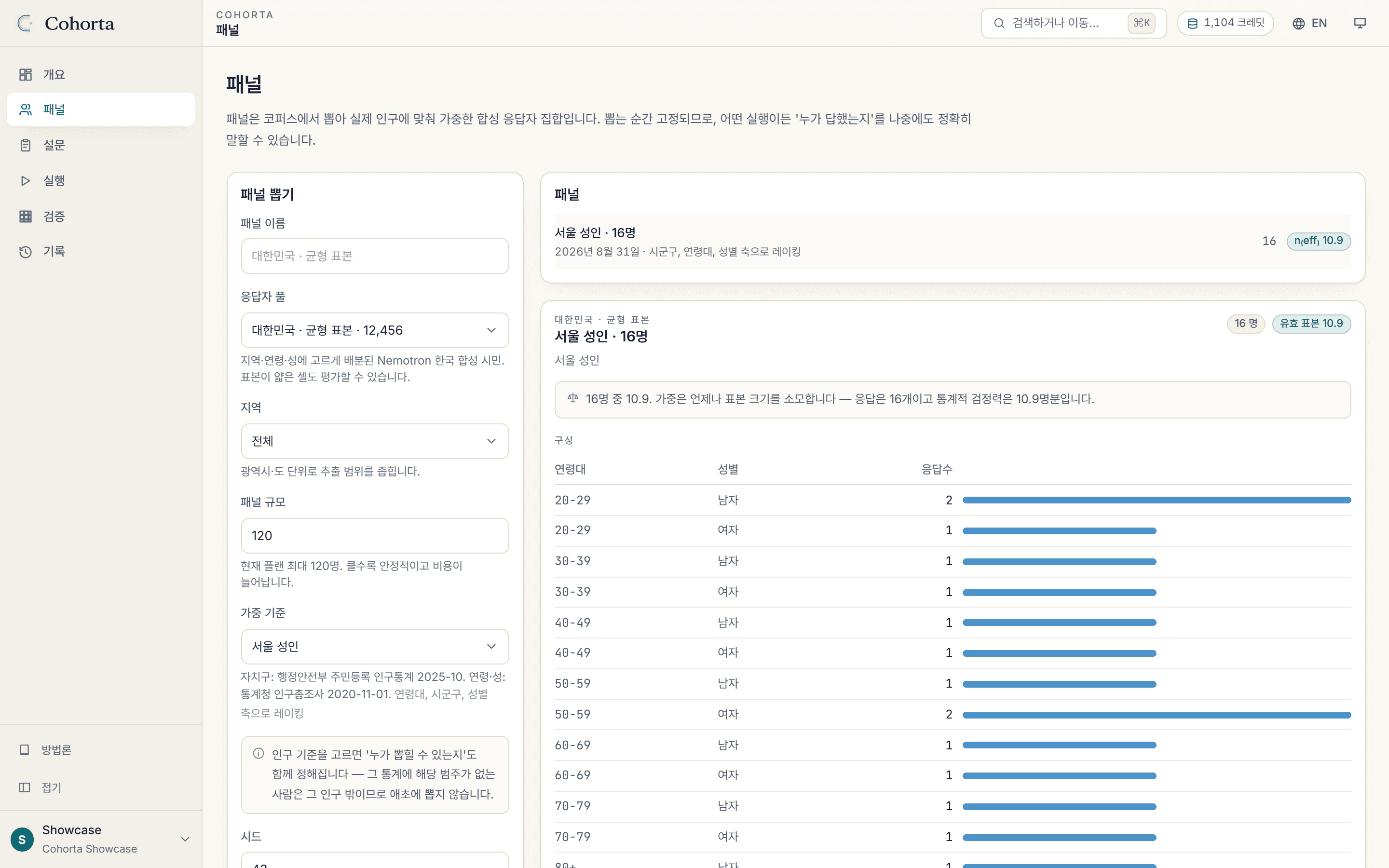
Task: Click the 유효 표본 10.9 badge
Action: click(1311, 324)
